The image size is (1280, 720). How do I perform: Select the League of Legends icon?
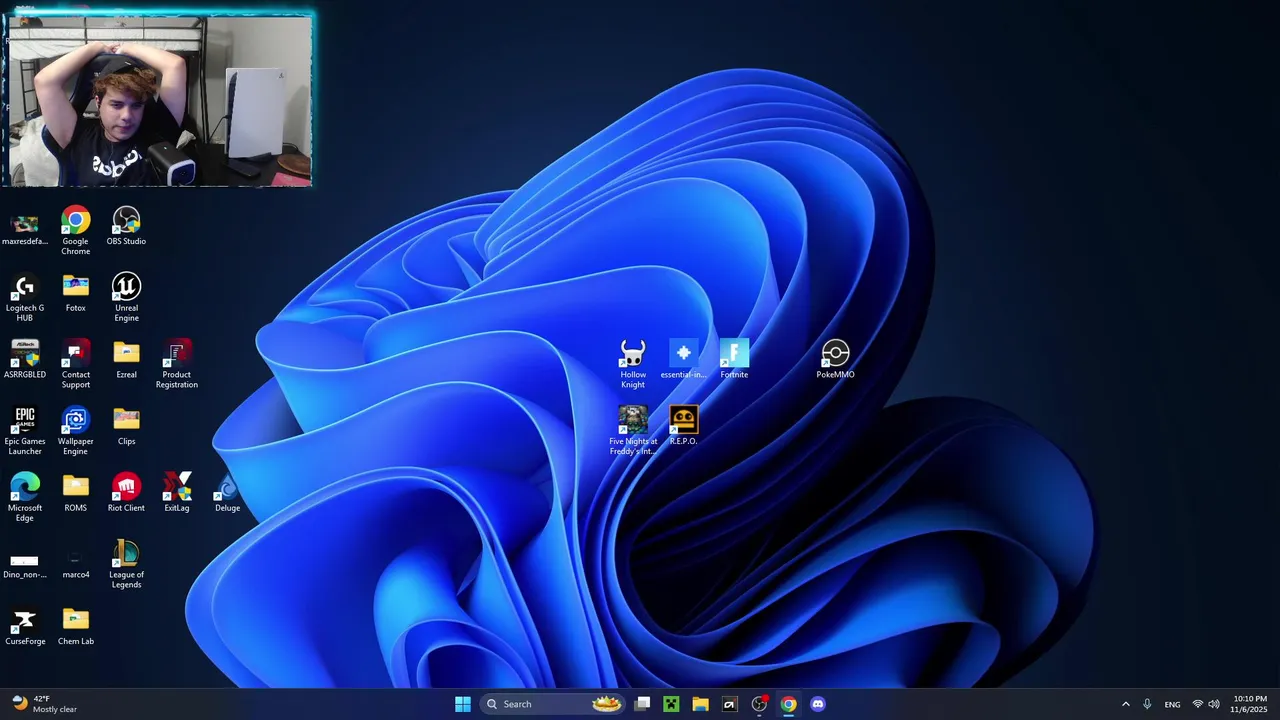tap(126, 564)
